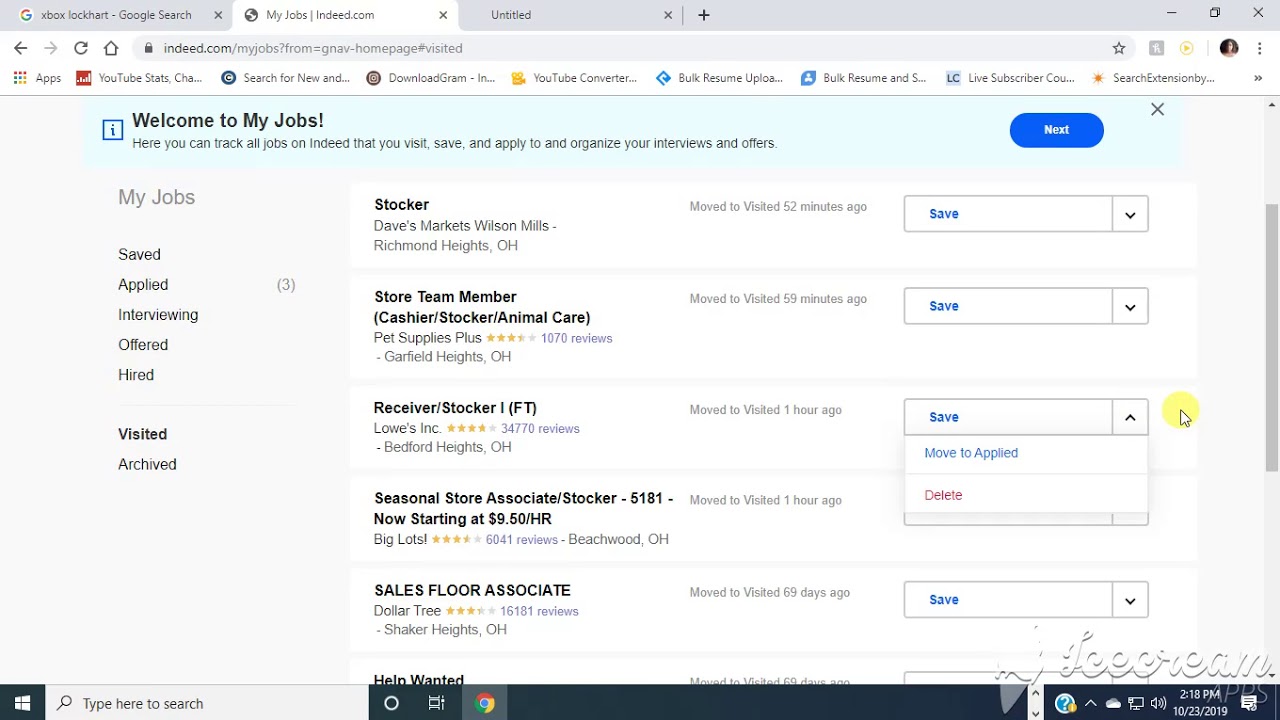Expand options for Dave's Markets Stocker job
1280x720 pixels.
click(1130, 214)
